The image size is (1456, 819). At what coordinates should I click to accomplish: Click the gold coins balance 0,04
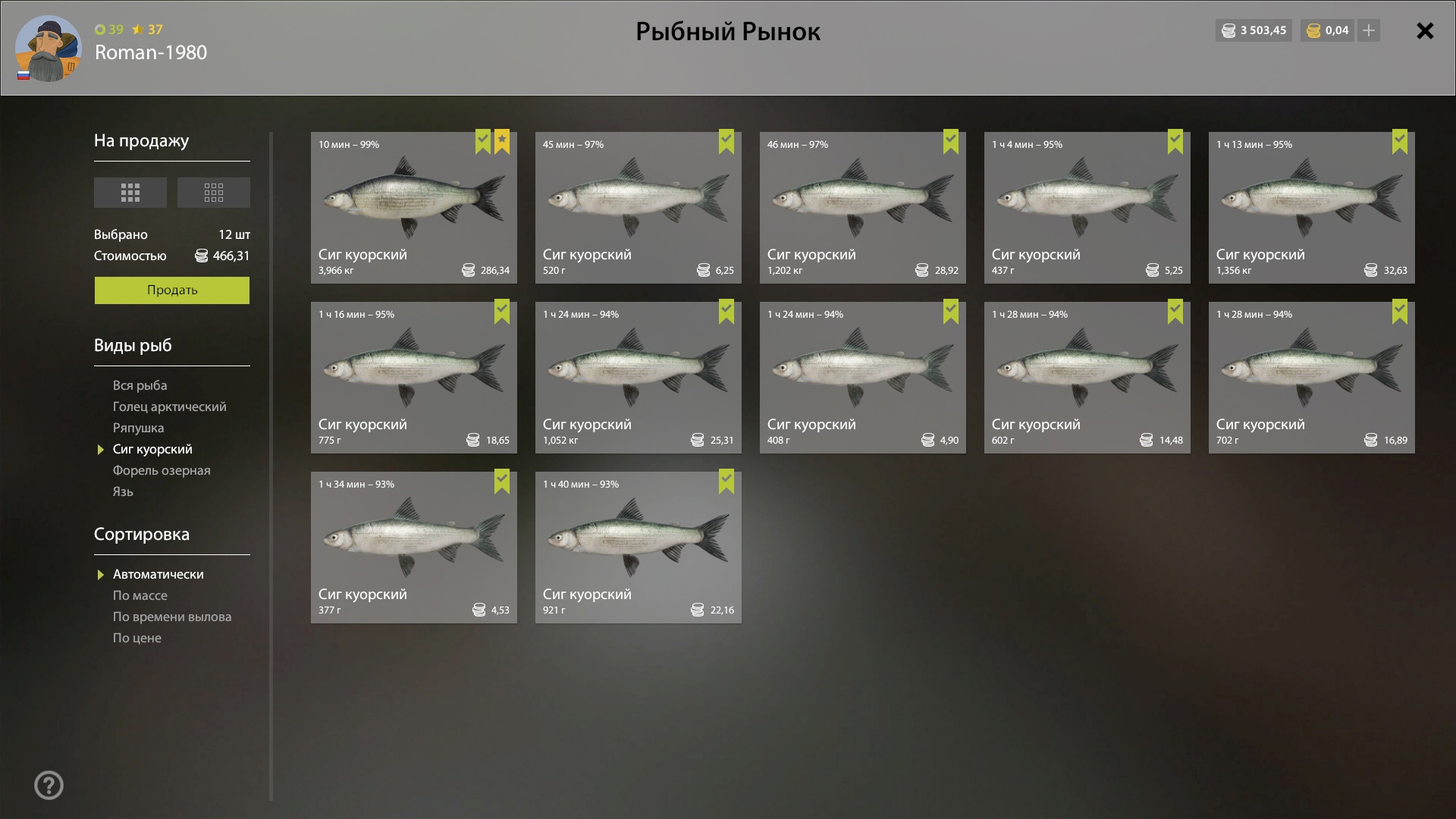pyautogui.click(x=1328, y=30)
